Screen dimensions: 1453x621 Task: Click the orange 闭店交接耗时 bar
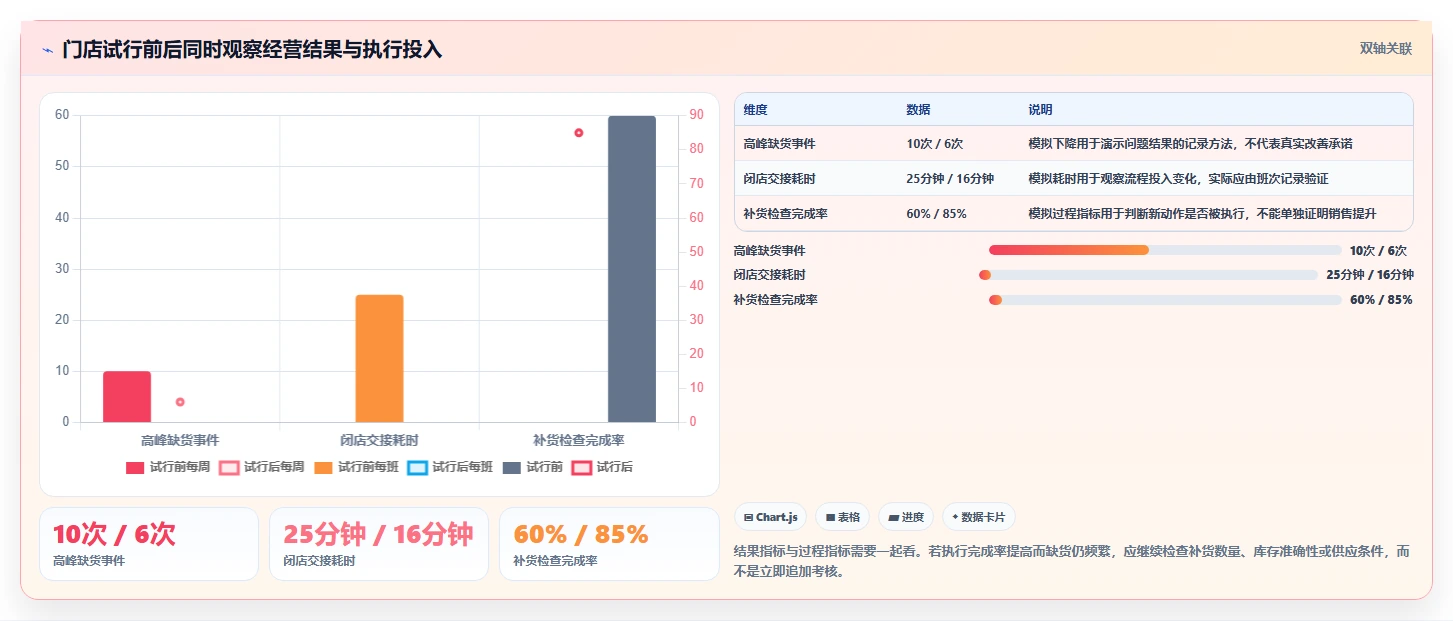point(379,358)
